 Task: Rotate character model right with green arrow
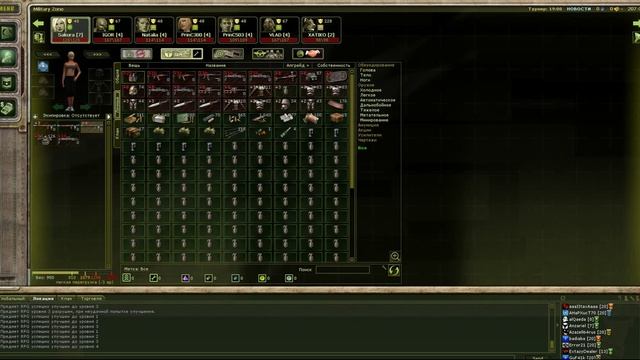coord(86,107)
